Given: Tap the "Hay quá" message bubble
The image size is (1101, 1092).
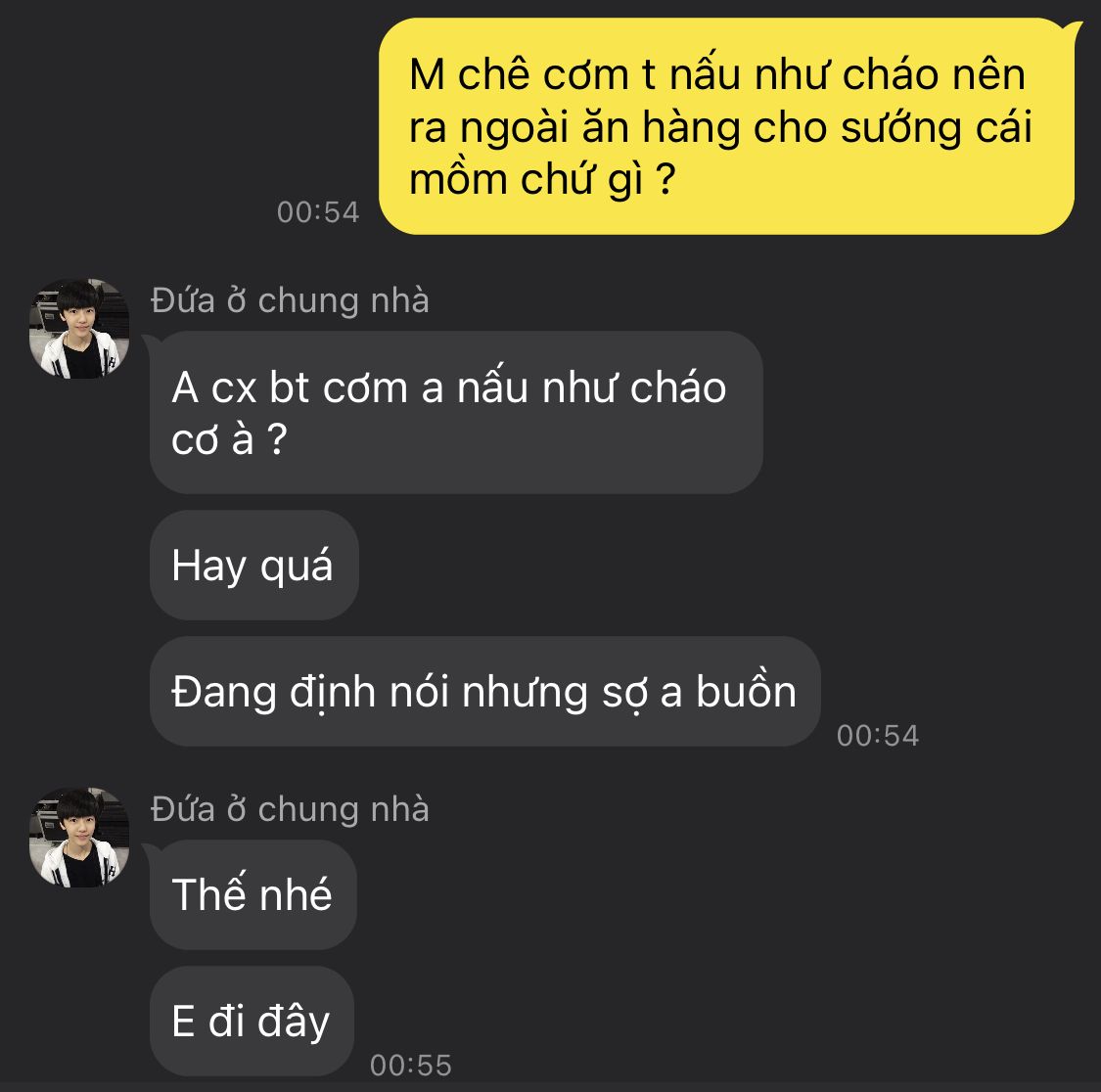Looking at the screenshot, I should pos(254,566).
